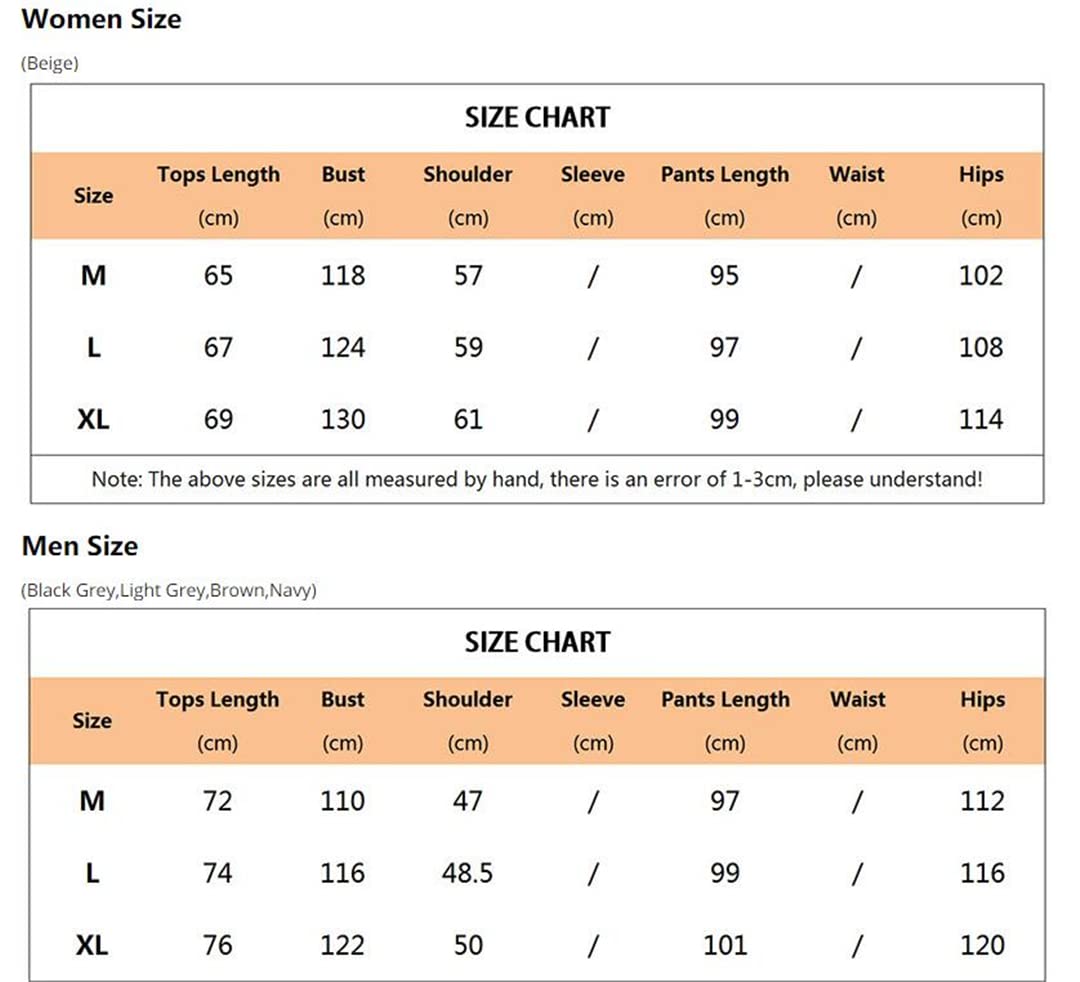The height and width of the screenshot is (982, 1080).
Task: Click Pants Length header in men's chart
Action: 725,700
